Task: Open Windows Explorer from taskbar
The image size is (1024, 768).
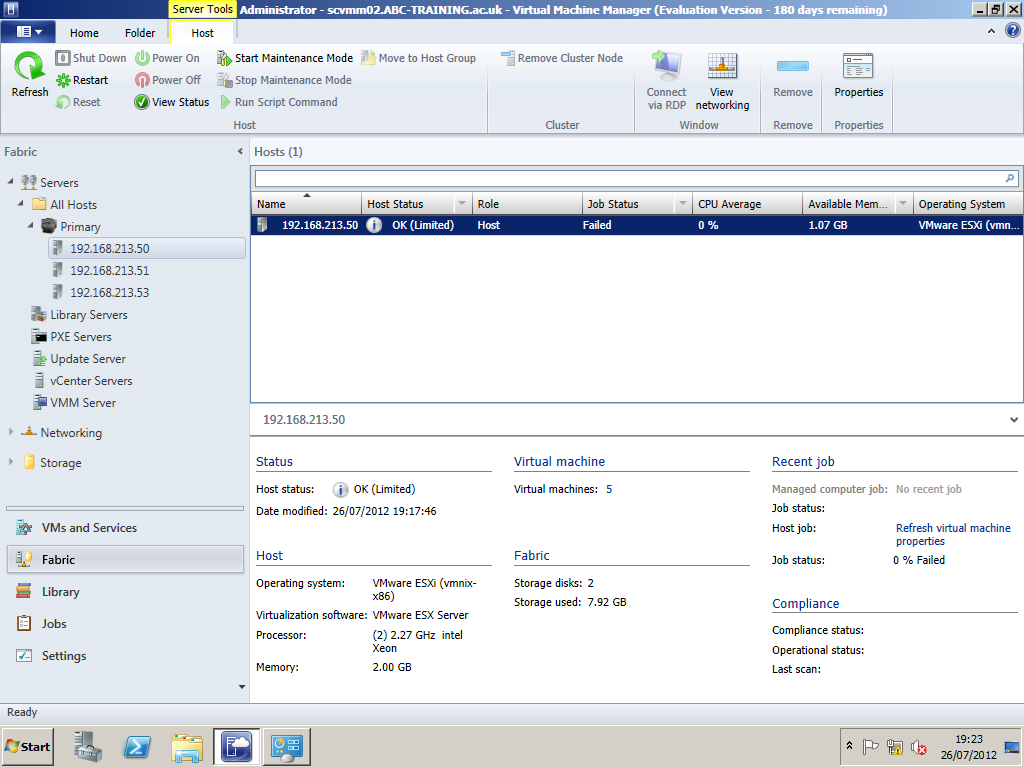Action: [187, 746]
